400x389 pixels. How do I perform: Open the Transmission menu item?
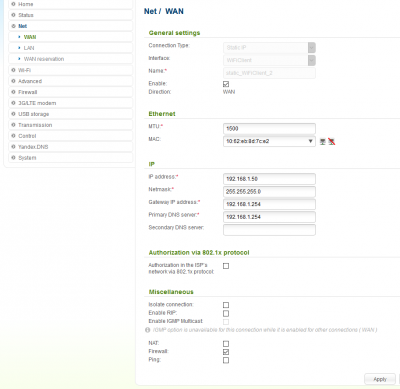coord(70,125)
